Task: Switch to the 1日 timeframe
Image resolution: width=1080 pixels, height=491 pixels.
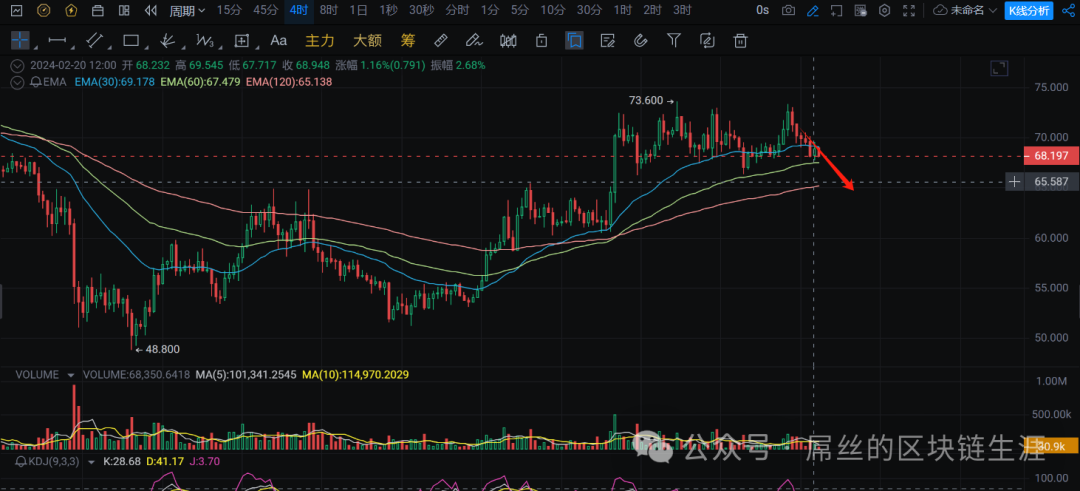Action: tap(359, 10)
